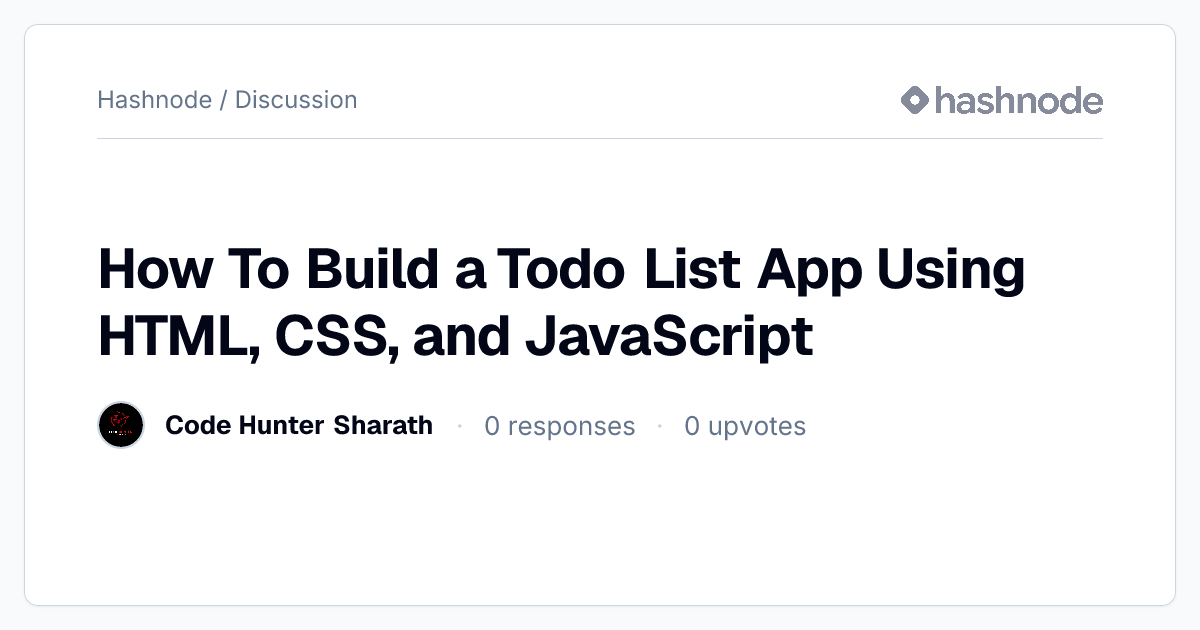1200x630 pixels.
Task: Click the 0 upvotes count
Action: [745, 427]
